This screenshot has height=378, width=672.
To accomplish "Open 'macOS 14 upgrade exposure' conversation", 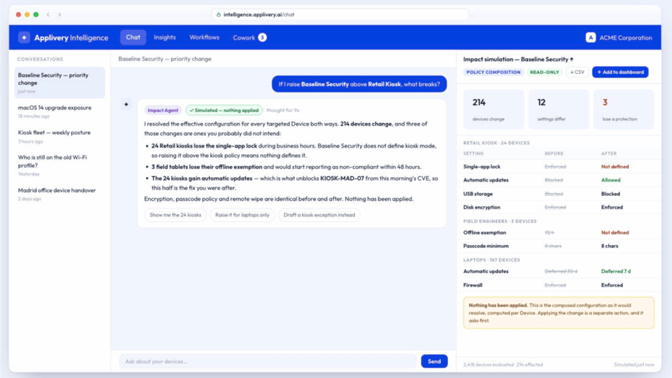I will point(60,111).
